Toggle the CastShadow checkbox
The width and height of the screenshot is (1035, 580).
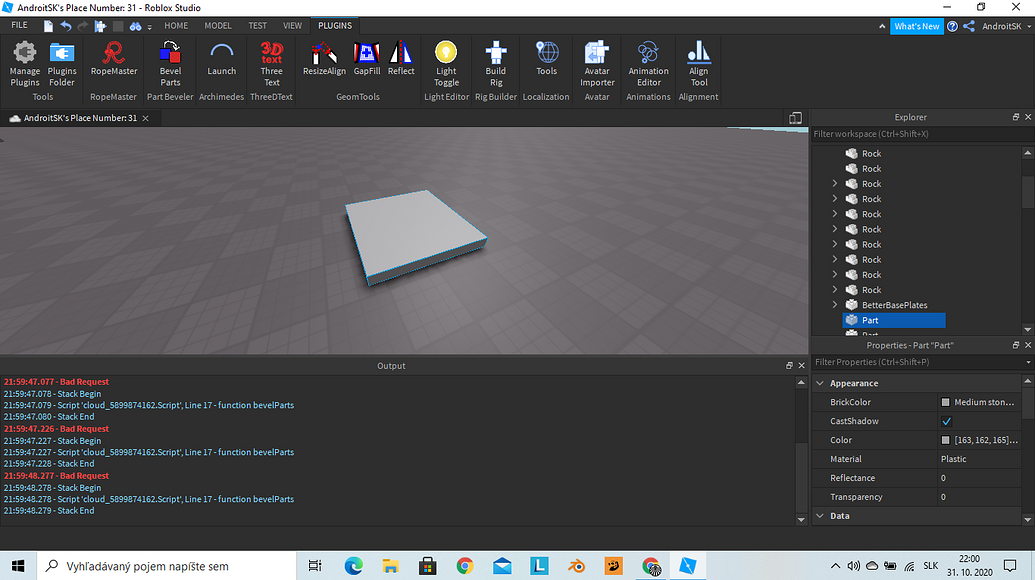947,421
